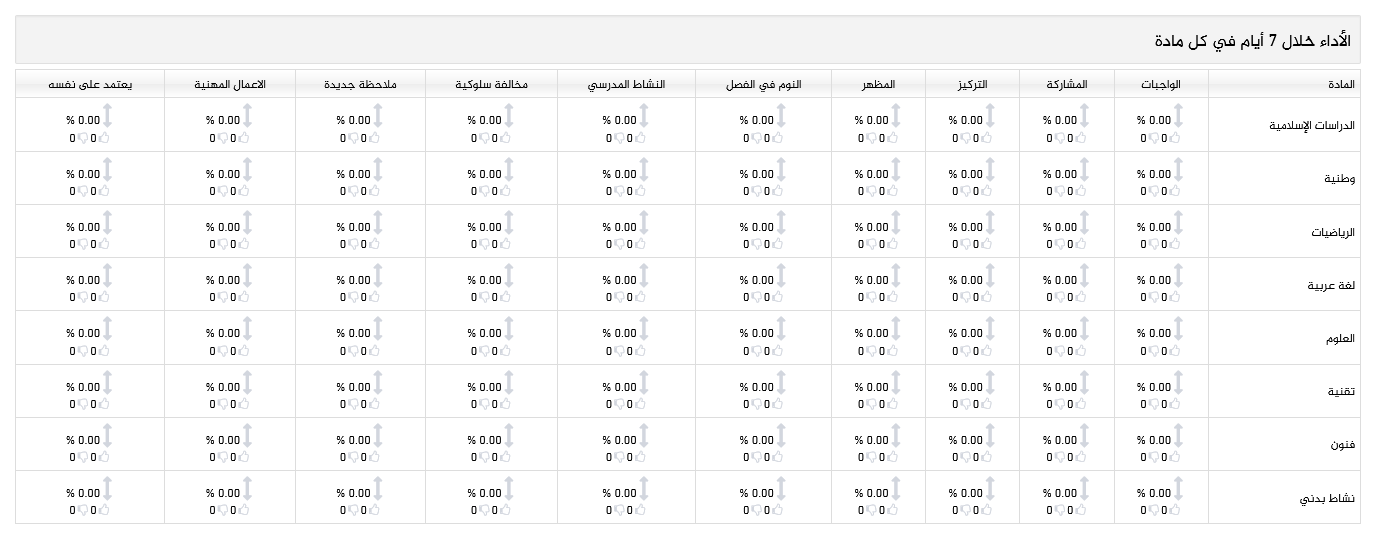
Task: Click thumbs-up icon for التركيز in لغة عربية row
Action: [987, 298]
